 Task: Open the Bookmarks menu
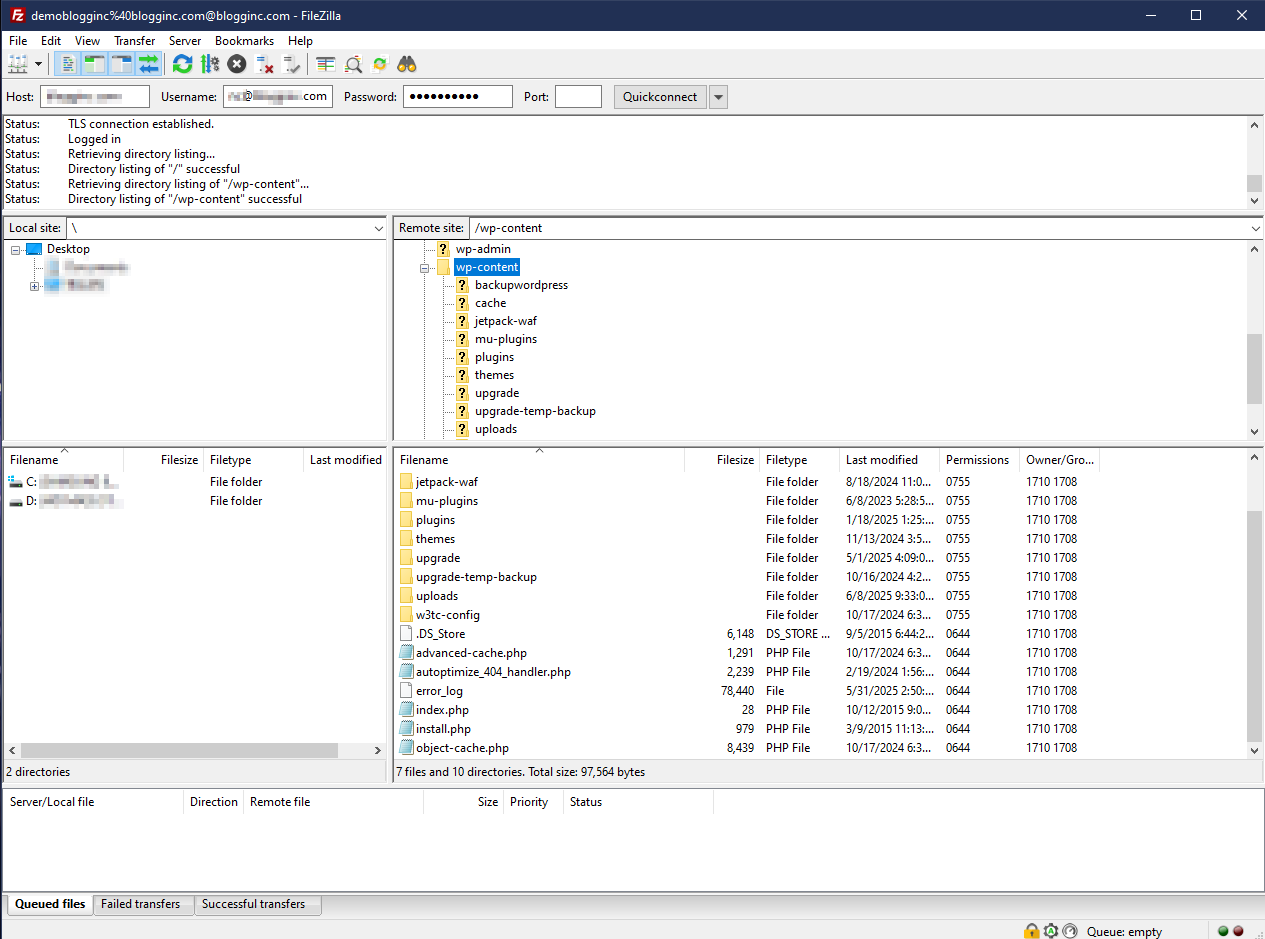244,41
